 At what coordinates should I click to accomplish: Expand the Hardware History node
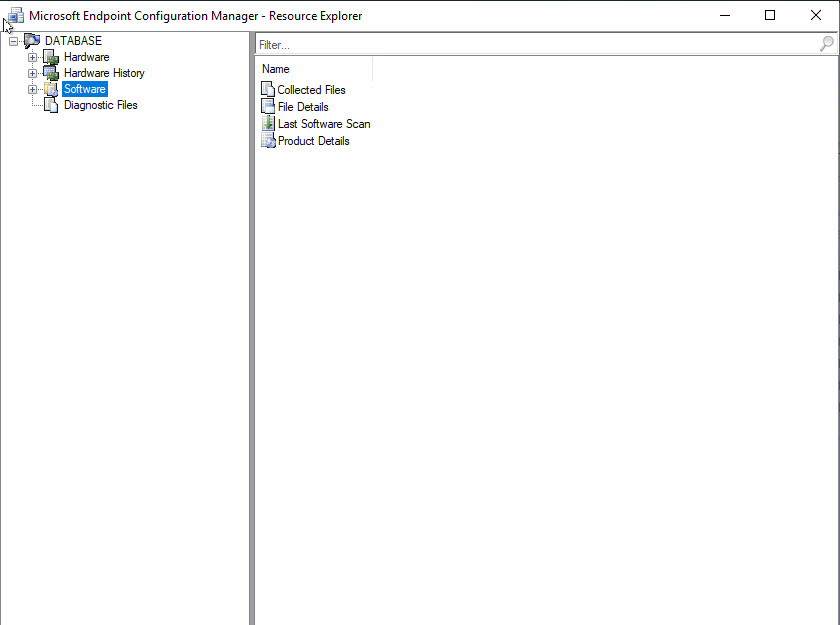click(32, 74)
